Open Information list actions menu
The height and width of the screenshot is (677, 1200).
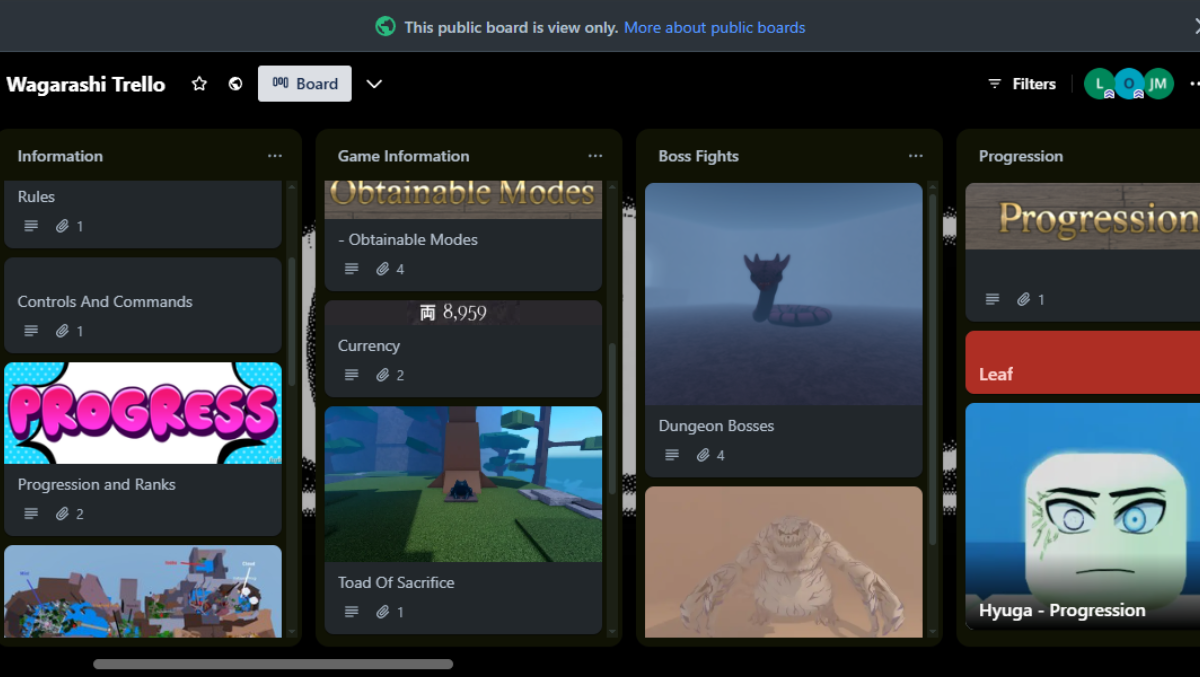[x=275, y=156]
